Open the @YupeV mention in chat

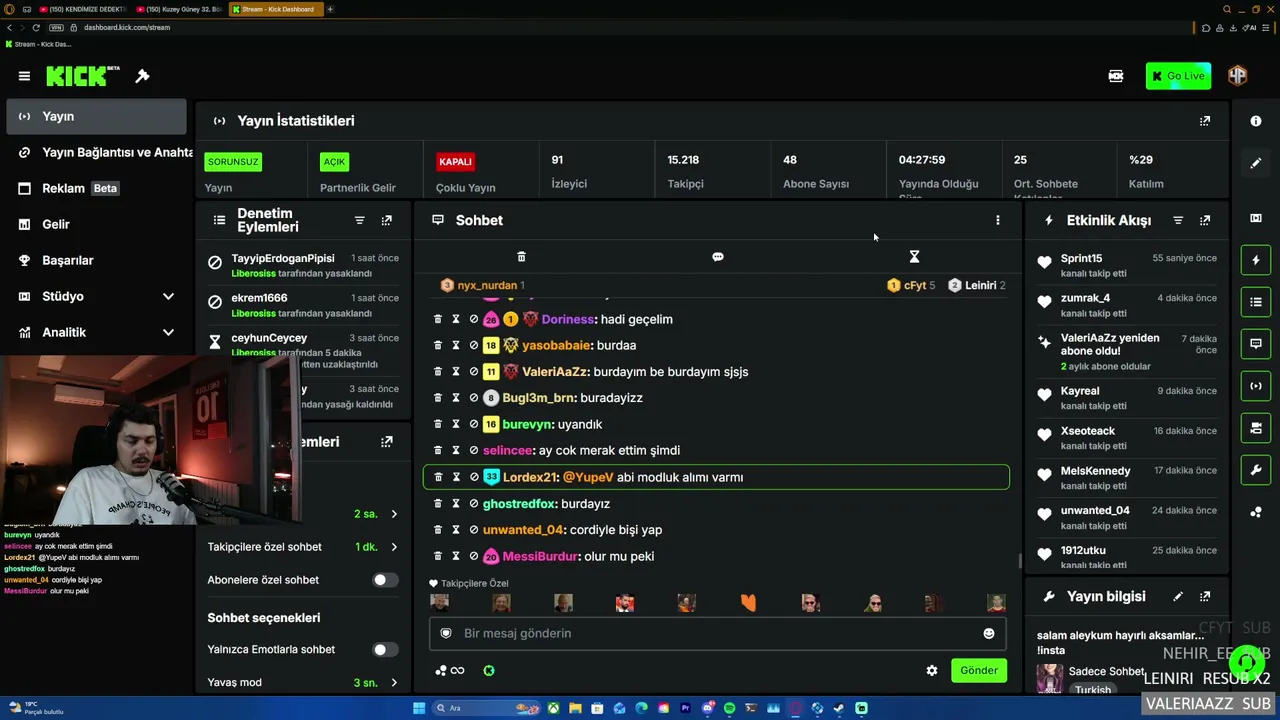(588, 477)
